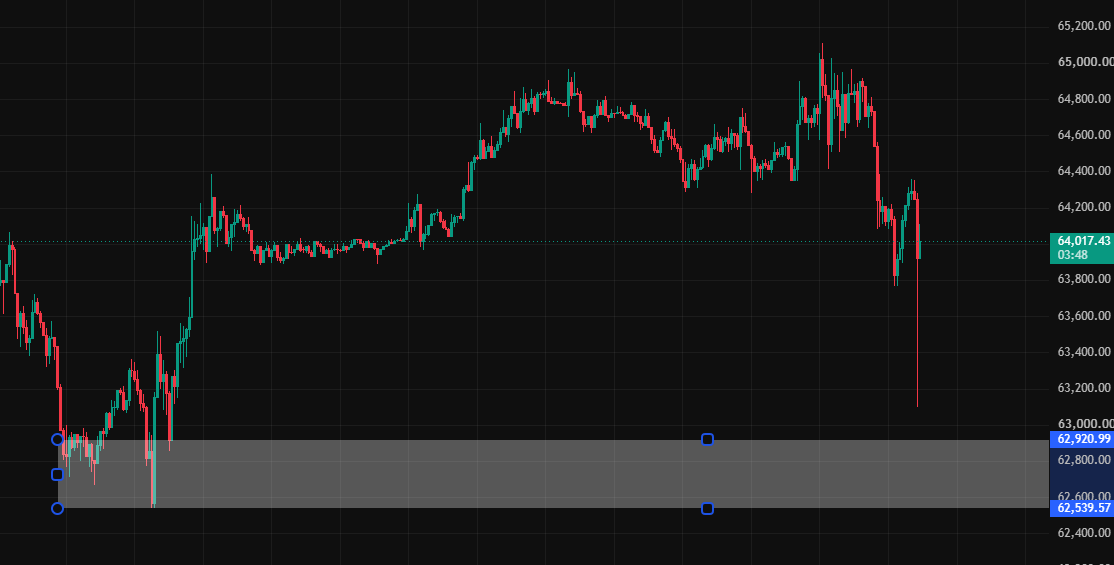Click the latest red candle's long lower wick
The width and height of the screenshot is (1114, 565).
tap(917, 333)
